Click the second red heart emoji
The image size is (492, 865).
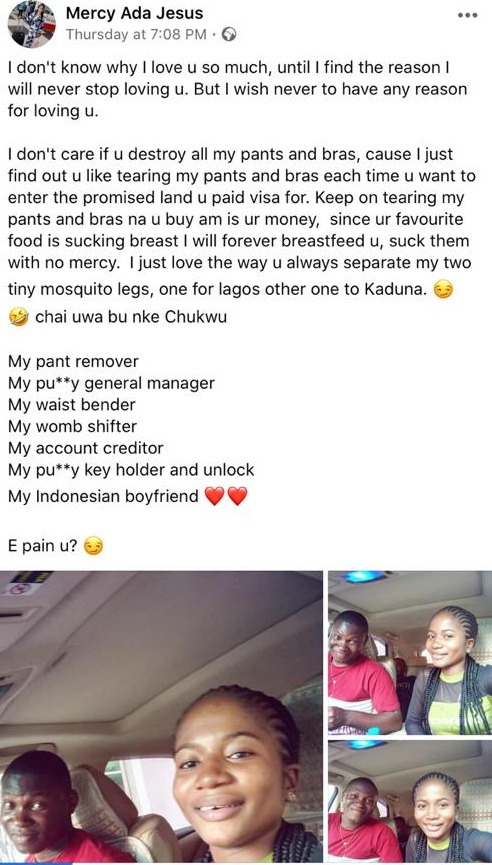[238, 496]
